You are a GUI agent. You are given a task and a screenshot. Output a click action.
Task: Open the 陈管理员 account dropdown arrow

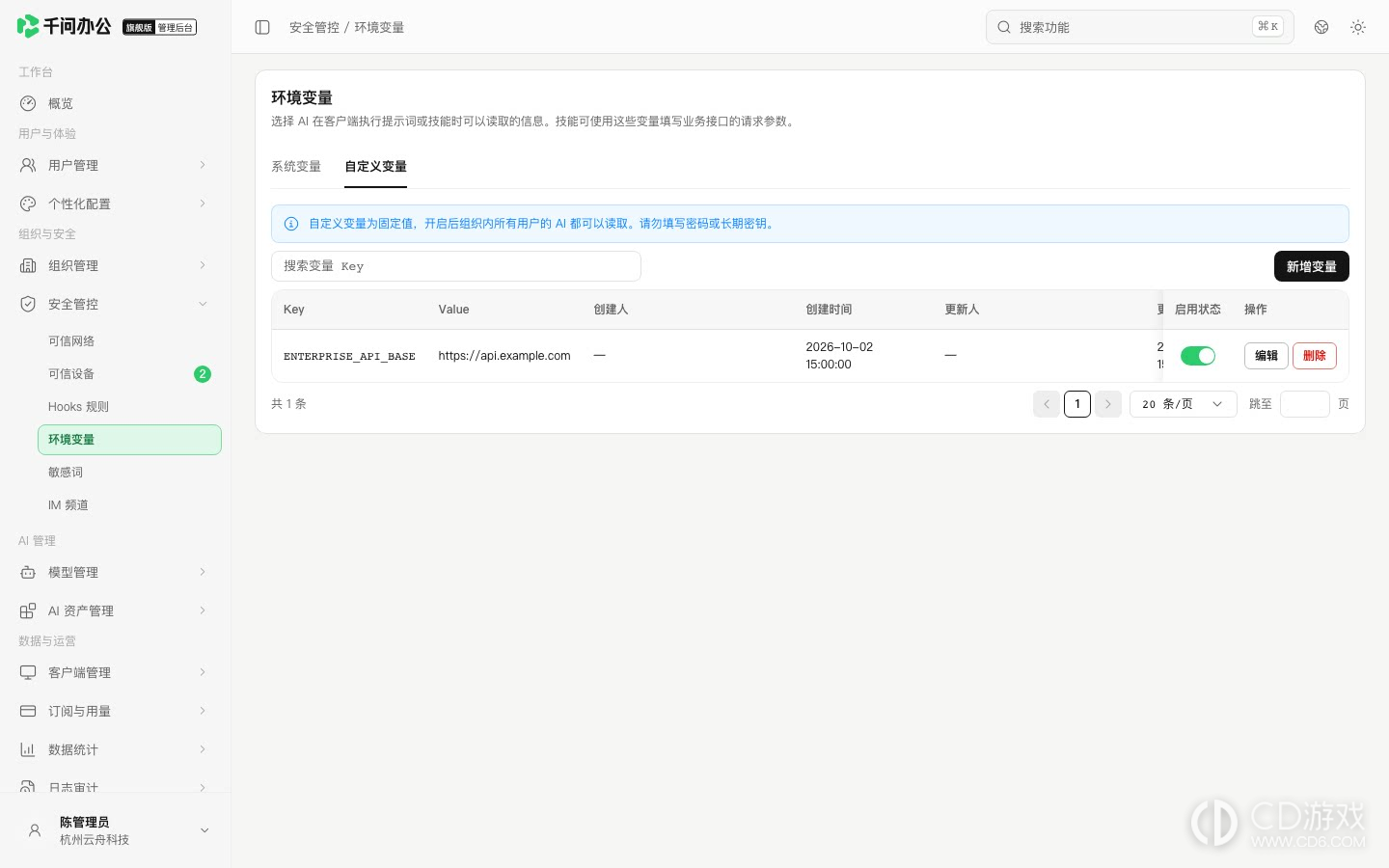coord(204,830)
